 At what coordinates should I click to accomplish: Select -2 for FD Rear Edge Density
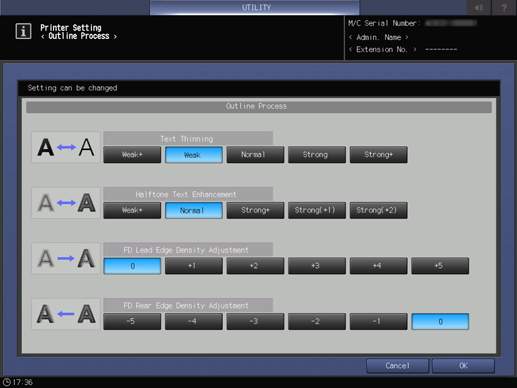point(317,321)
